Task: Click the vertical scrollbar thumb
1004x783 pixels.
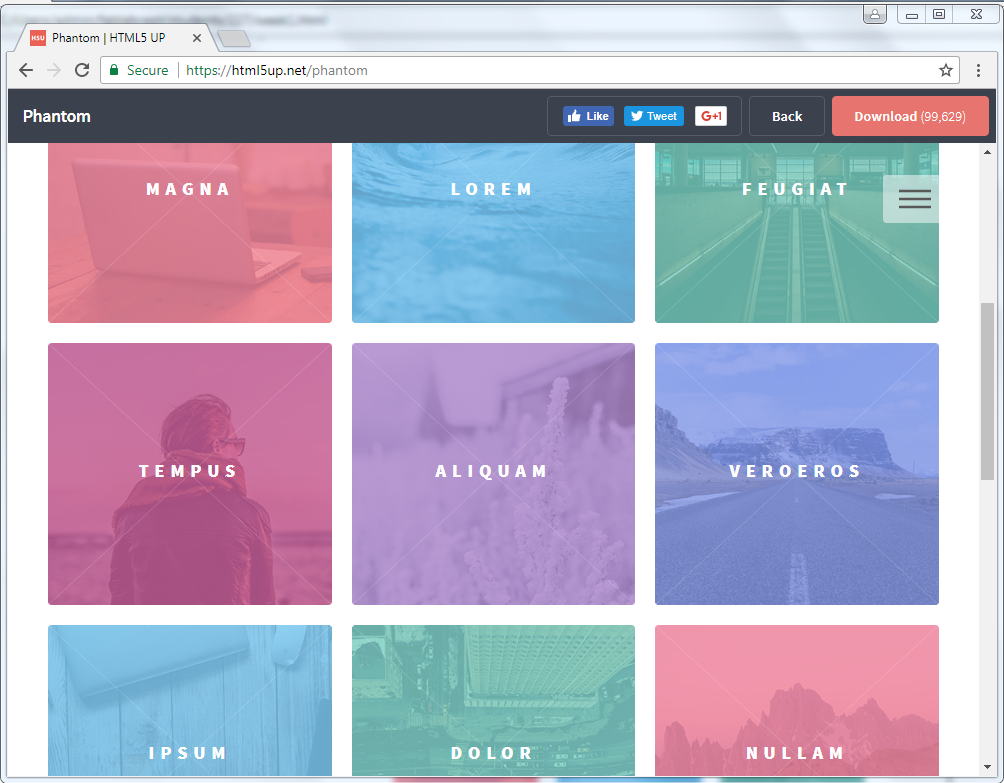Action: point(987,391)
